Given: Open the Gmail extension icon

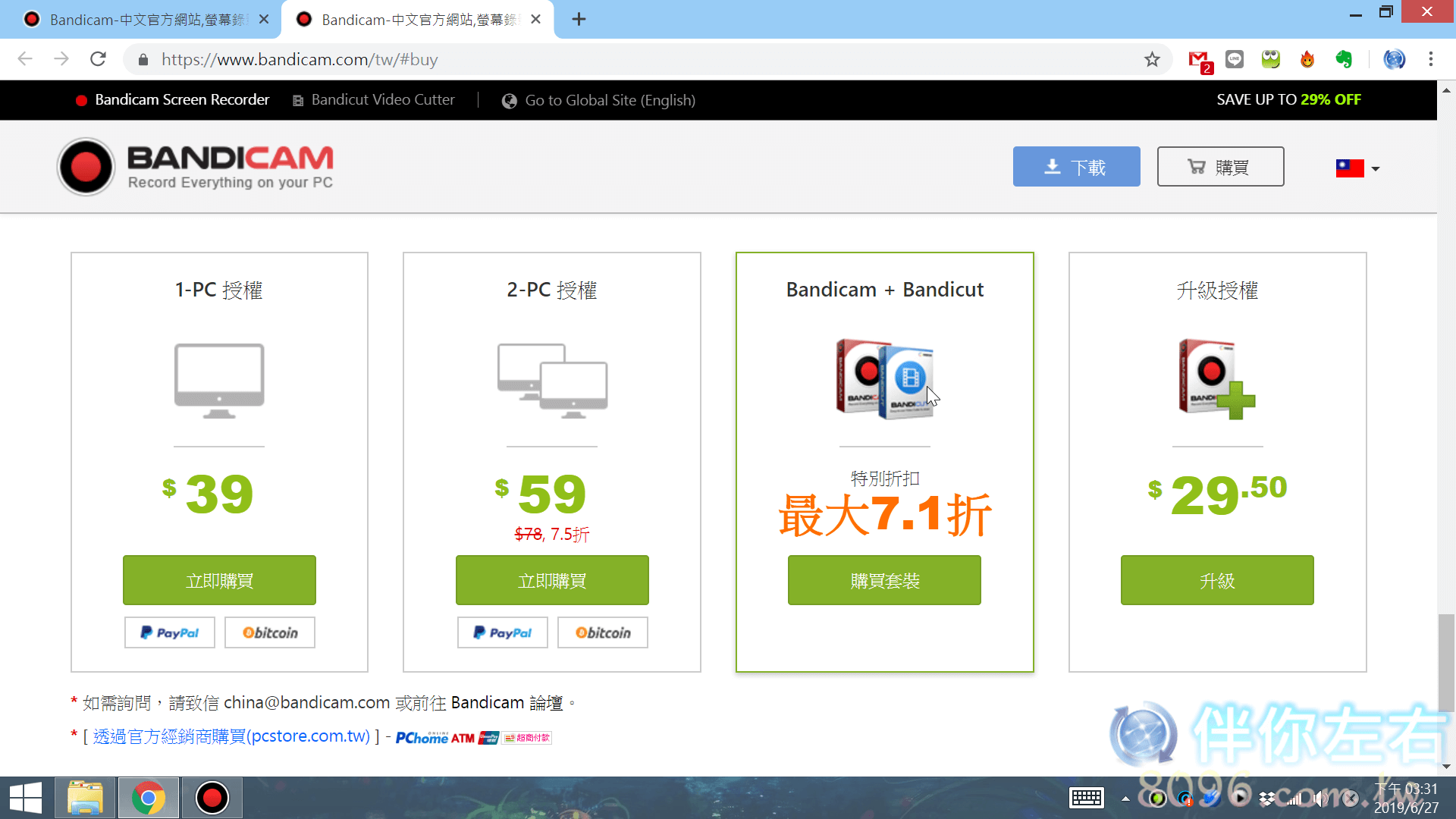Looking at the screenshot, I should [1200, 60].
